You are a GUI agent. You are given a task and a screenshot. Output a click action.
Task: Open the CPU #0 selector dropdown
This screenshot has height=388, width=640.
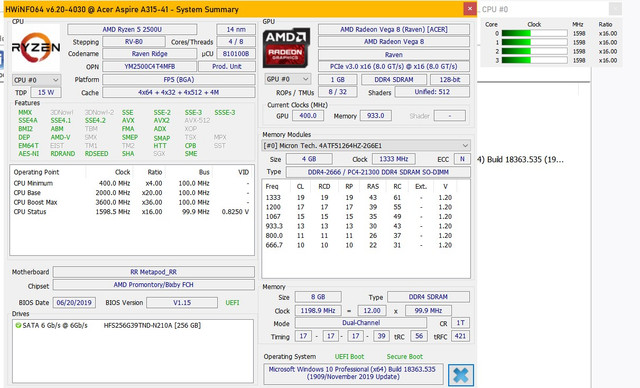pyautogui.click(x=36, y=80)
